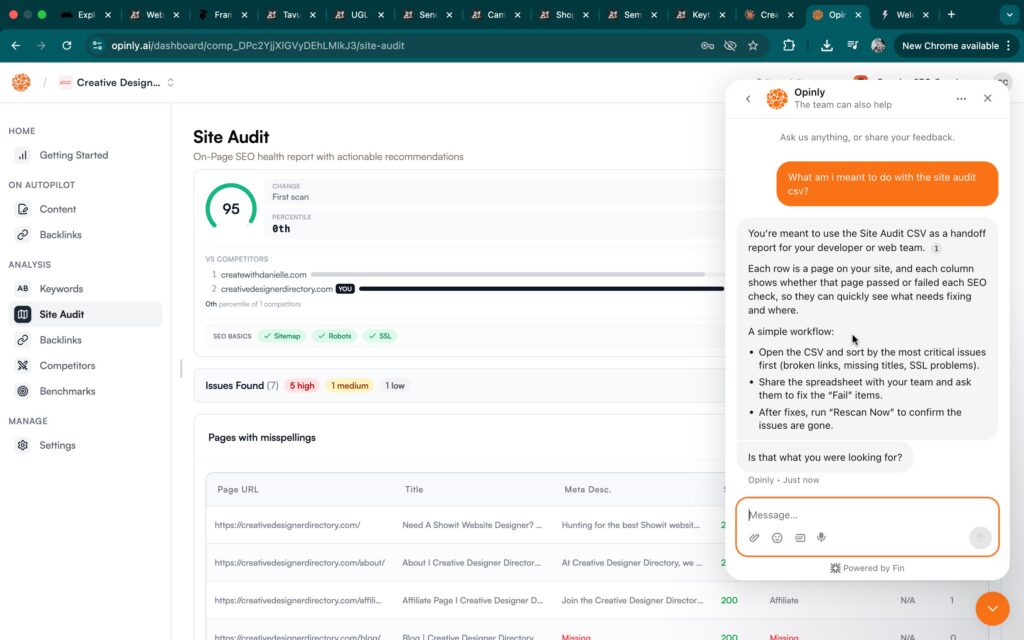1024x640 pixels.
Task: Open the Competitors sidebar item
Action: (x=67, y=366)
